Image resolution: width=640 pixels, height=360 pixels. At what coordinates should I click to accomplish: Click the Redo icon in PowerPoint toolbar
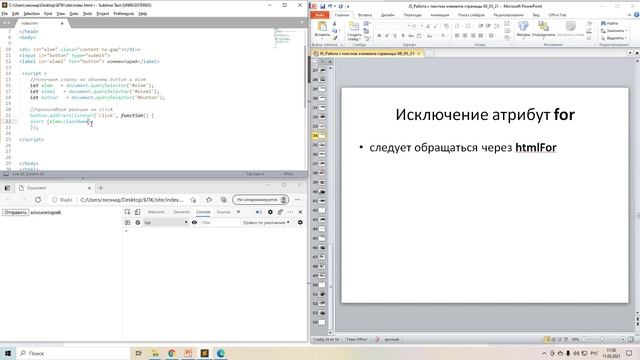tap(340, 6)
